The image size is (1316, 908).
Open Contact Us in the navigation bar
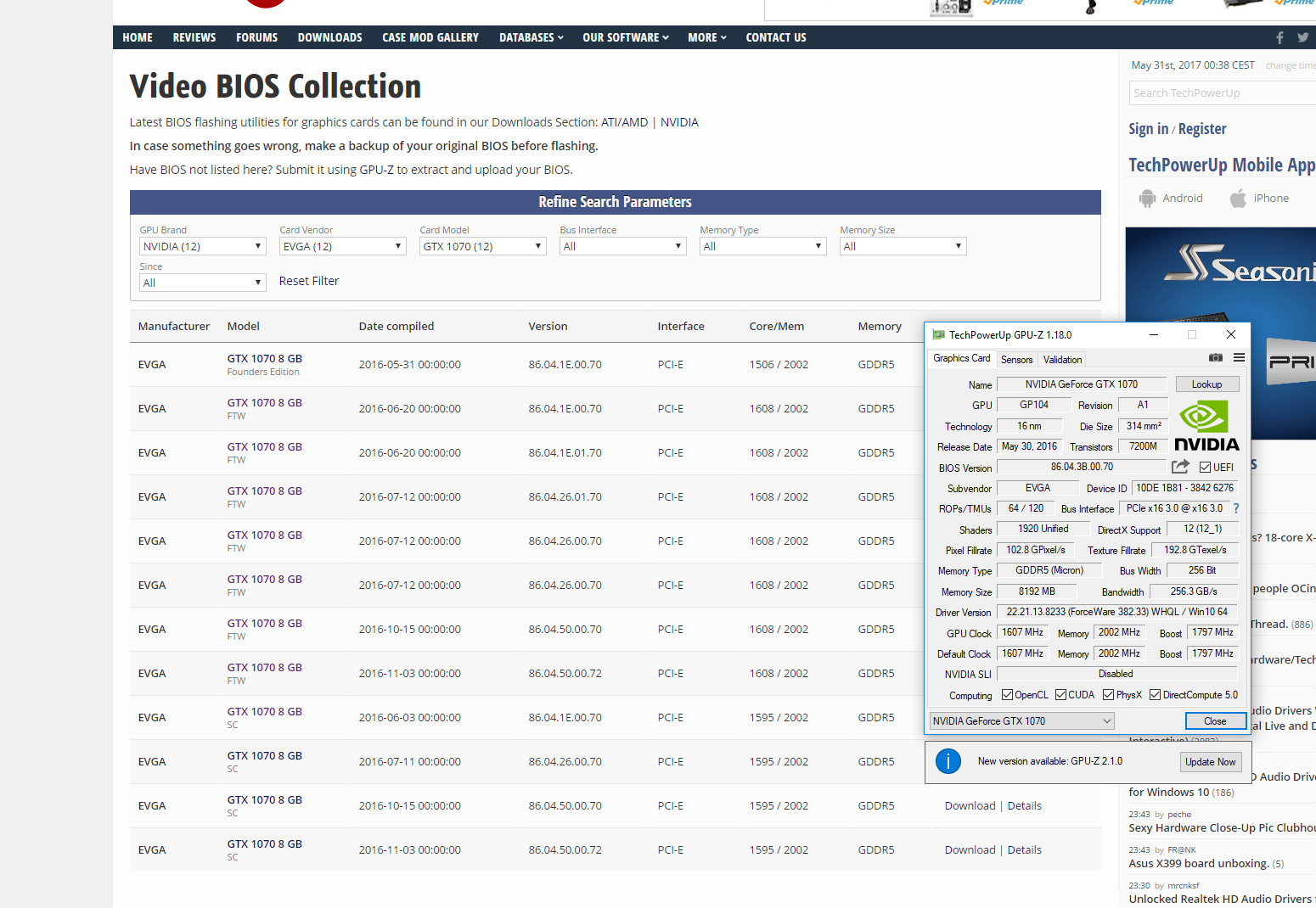[x=776, y=37]
